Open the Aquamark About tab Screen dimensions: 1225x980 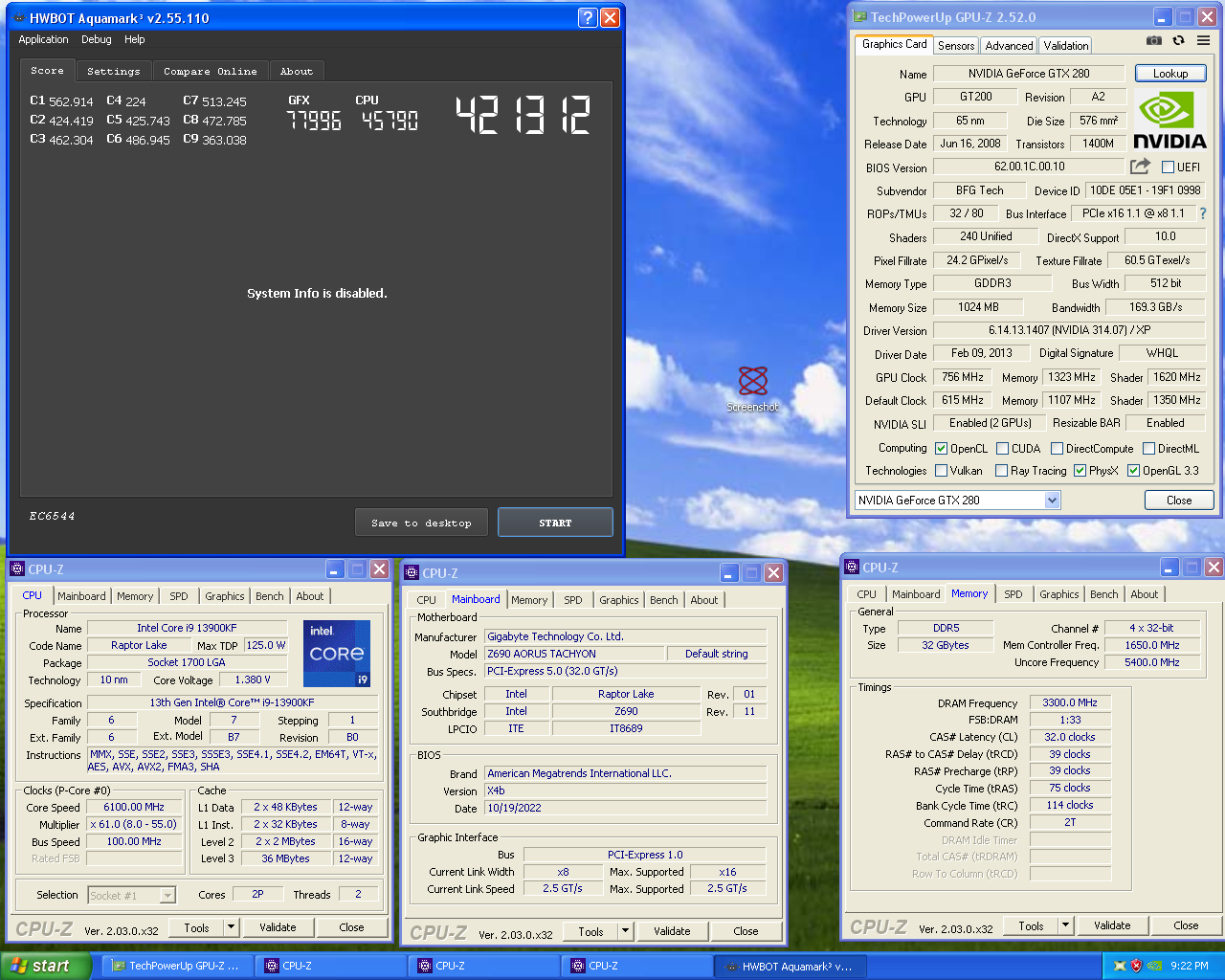click(x=297, y=71)
